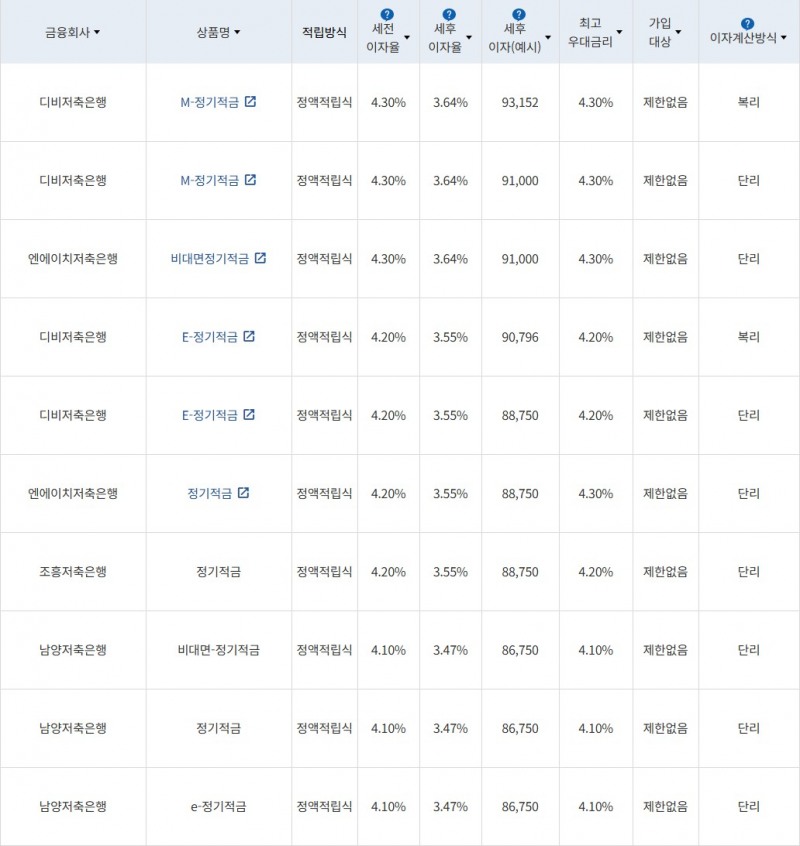The height and width of the screenshot is (846, 800).
Task: Open M-정기적금 link in the 복리 row
Action: (209, 103)
